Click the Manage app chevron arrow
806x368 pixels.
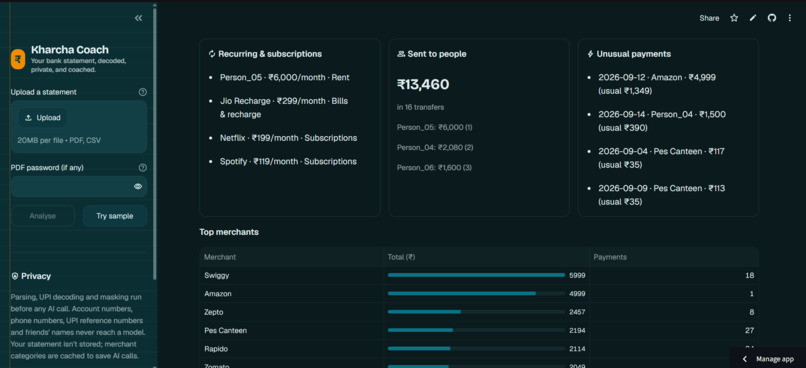(745, 359)
